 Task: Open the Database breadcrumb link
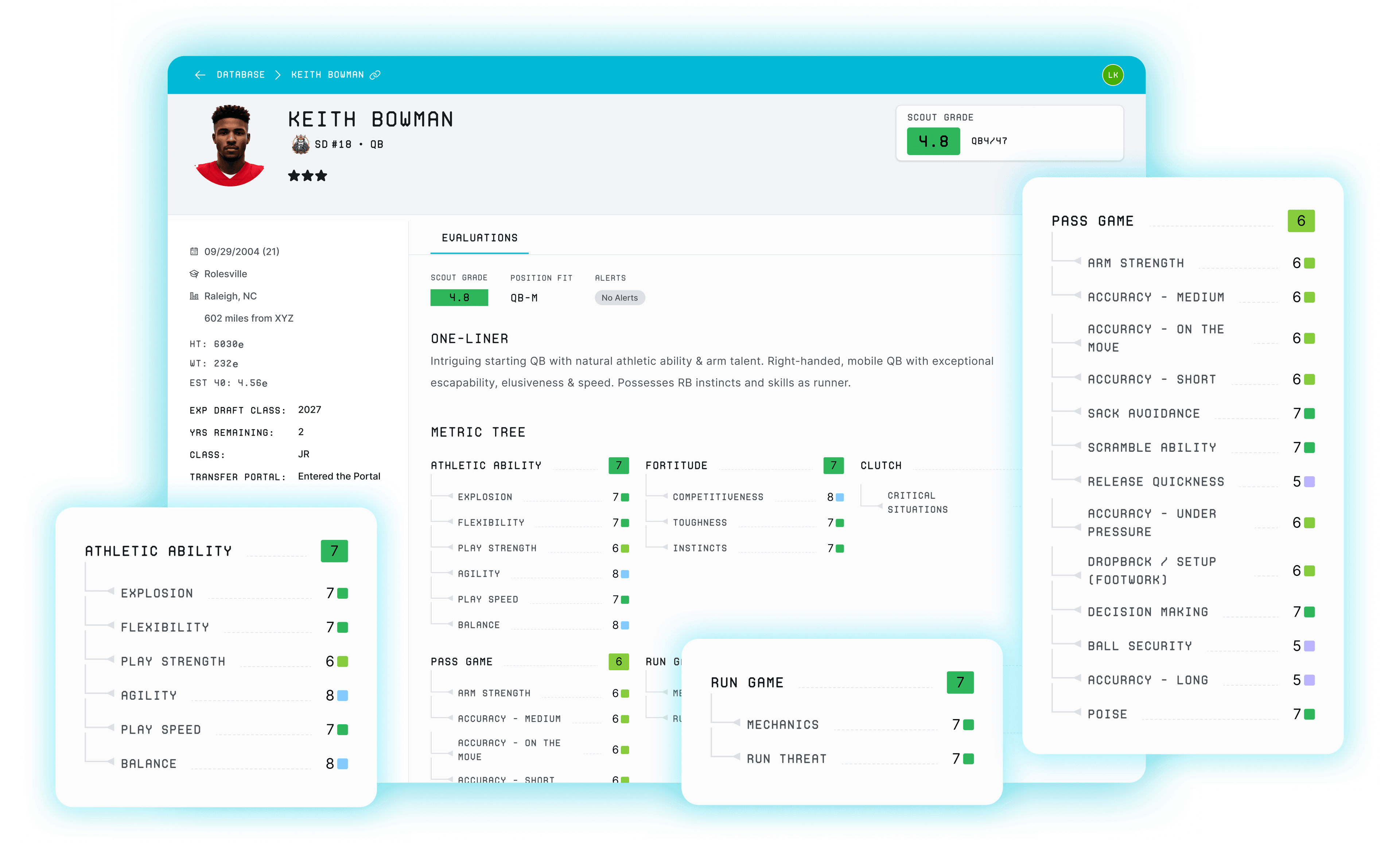(240, 75)
